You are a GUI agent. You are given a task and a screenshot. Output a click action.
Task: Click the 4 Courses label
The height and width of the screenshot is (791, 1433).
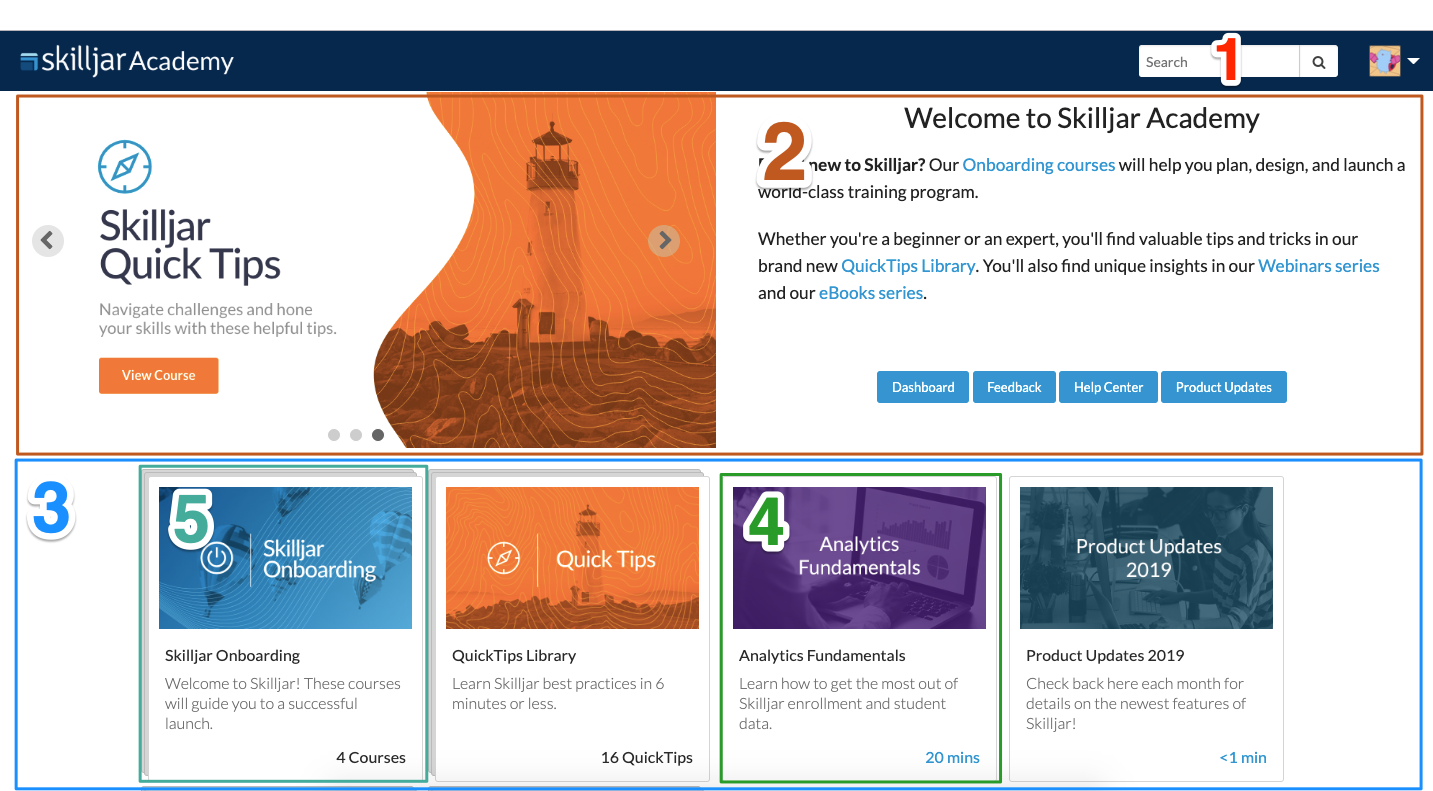click(371, 758)
